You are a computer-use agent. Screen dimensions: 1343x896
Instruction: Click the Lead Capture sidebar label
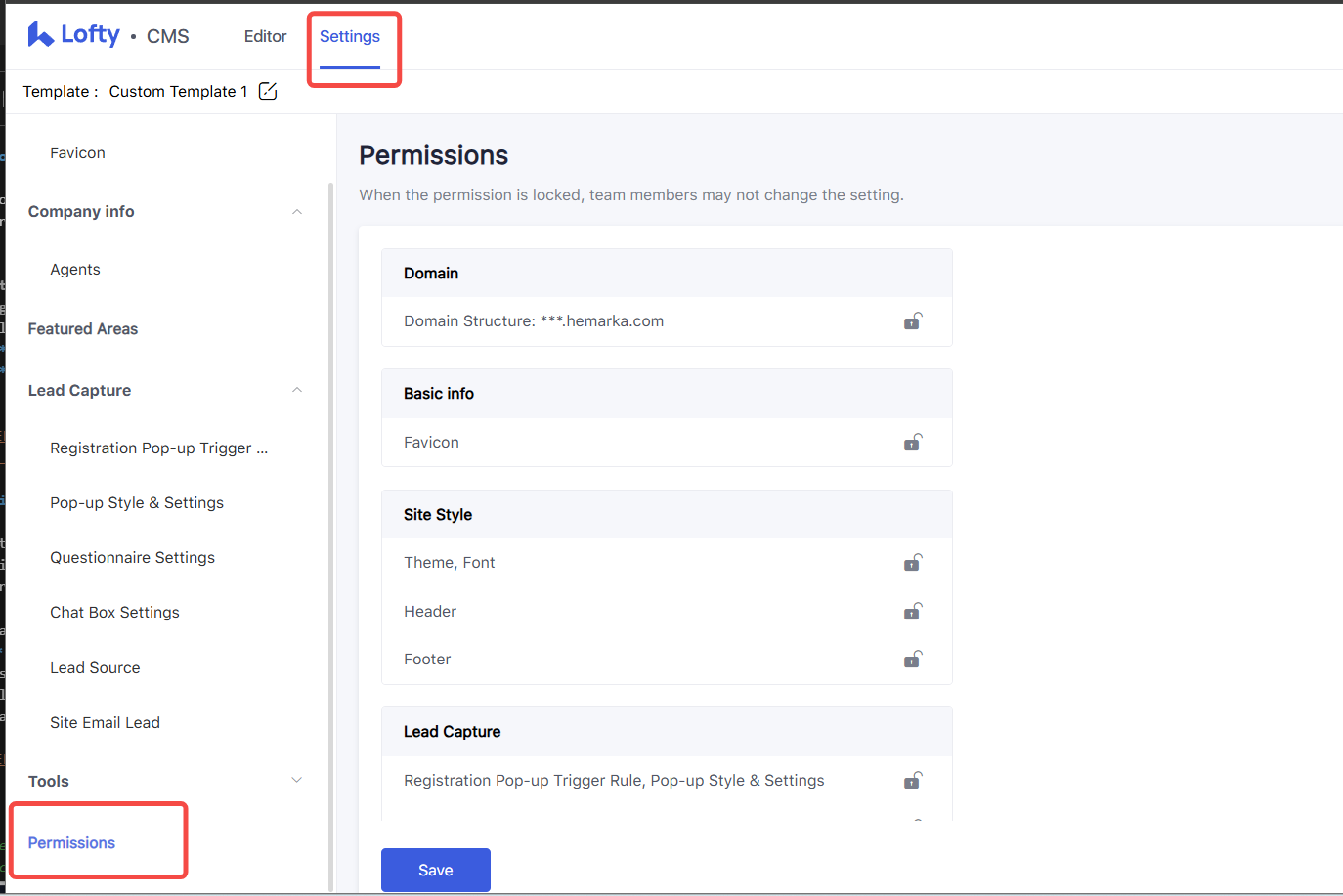coord(79,391)
